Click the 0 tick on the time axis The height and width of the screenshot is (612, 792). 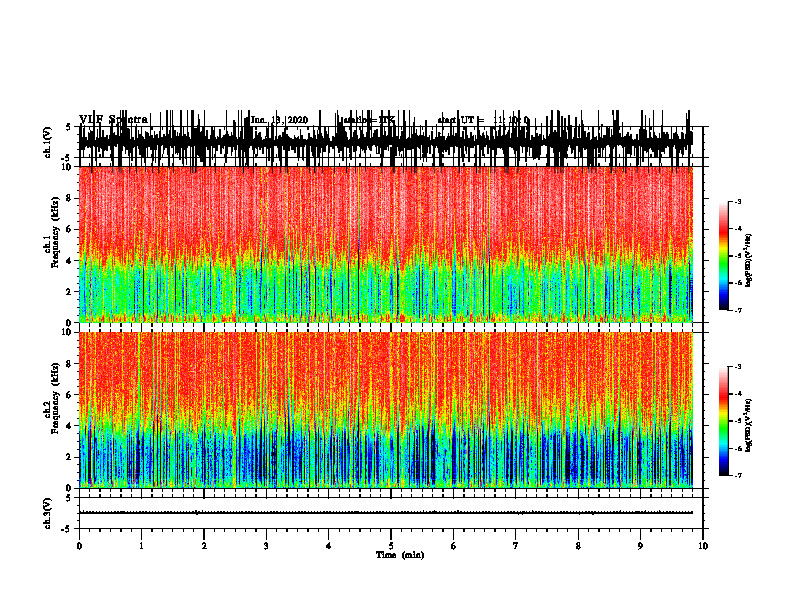(x=79, y=546)
